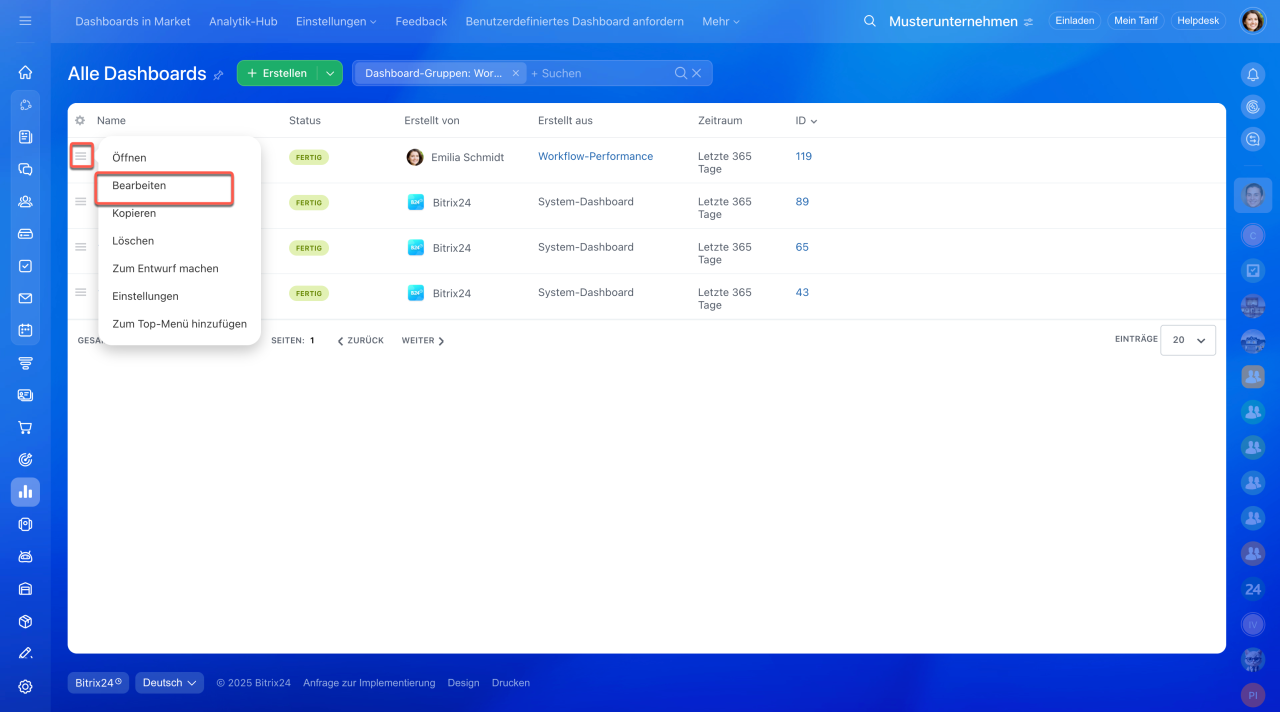Open the Workflow-Performance link
The image size is (1280, 712).
(x=595, y=156)
